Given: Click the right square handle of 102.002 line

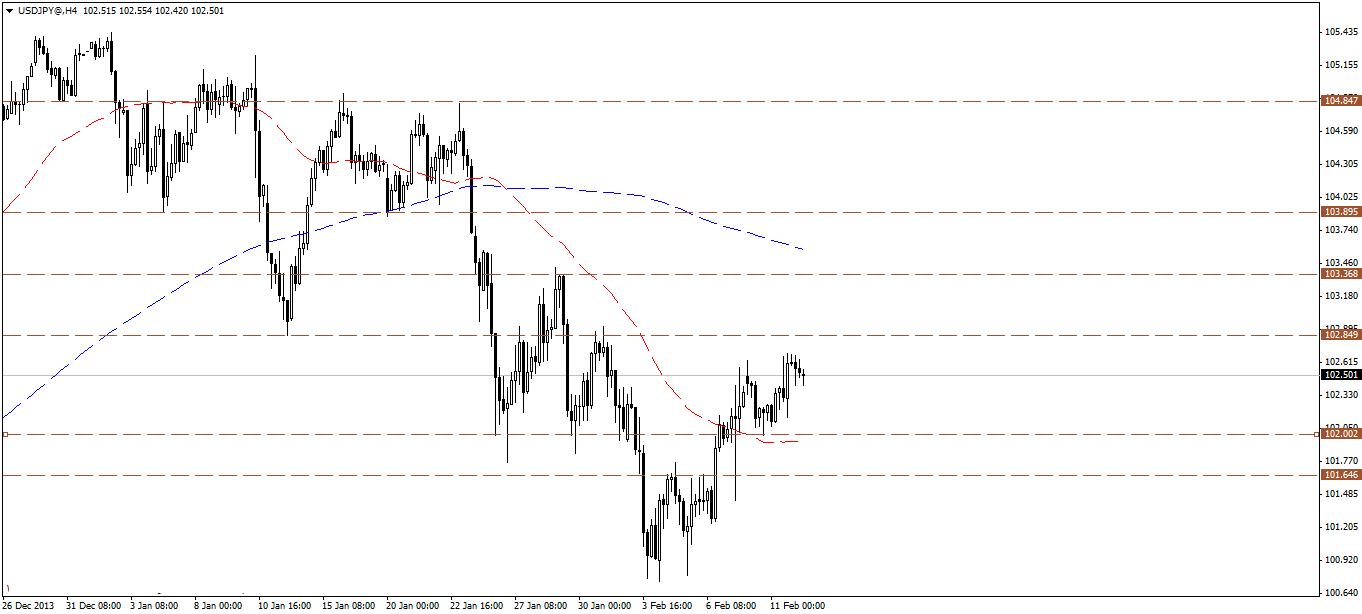Looking at the screenshot, I should tap(1317, 434).
